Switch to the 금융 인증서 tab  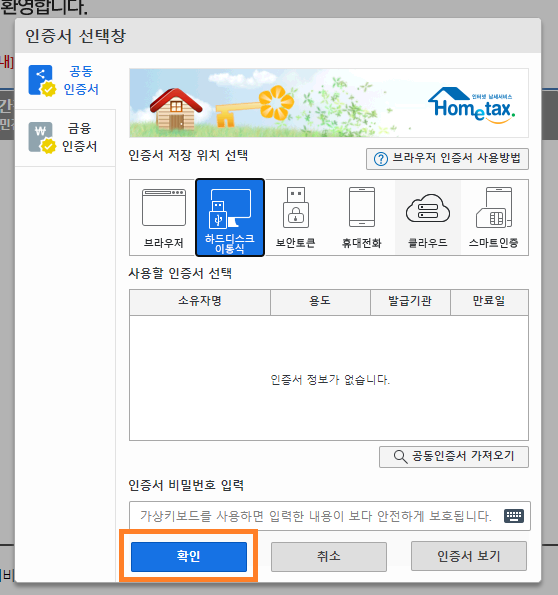pyautogui.click(x=65, y=138)
